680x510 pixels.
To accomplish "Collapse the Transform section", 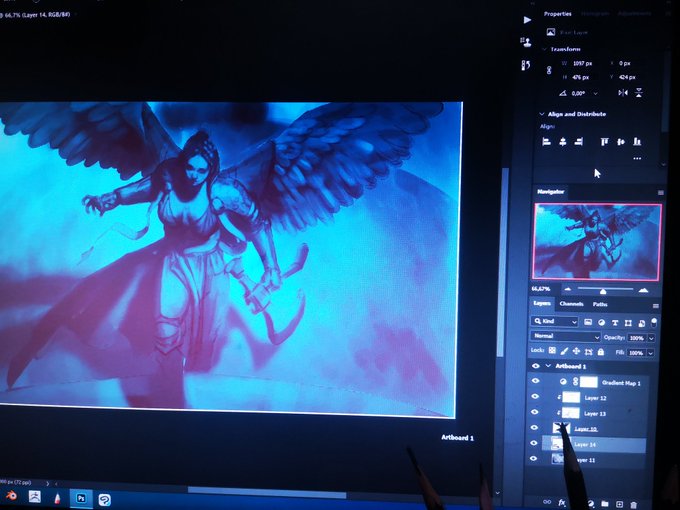I will click(544, 49).
